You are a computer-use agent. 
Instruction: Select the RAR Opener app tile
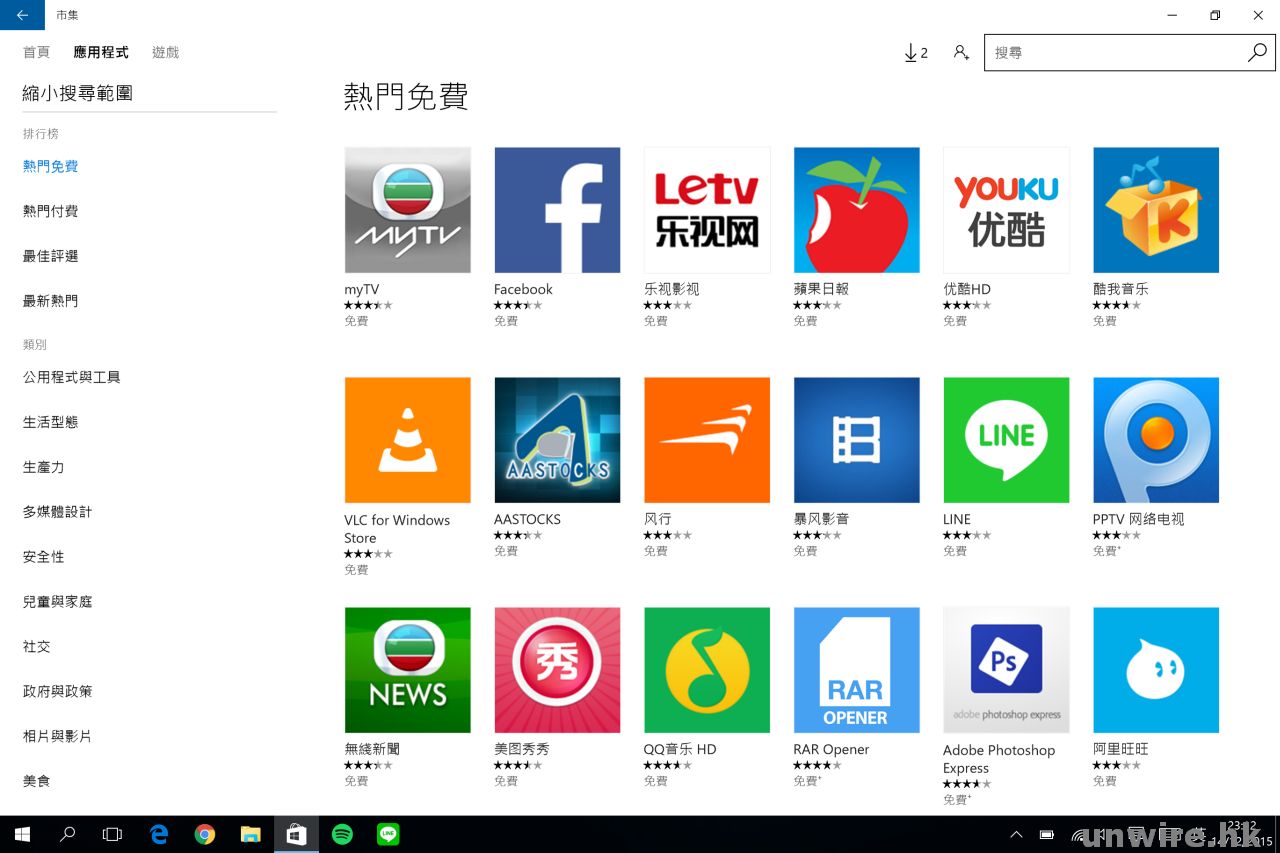click(x=856, y=670)
